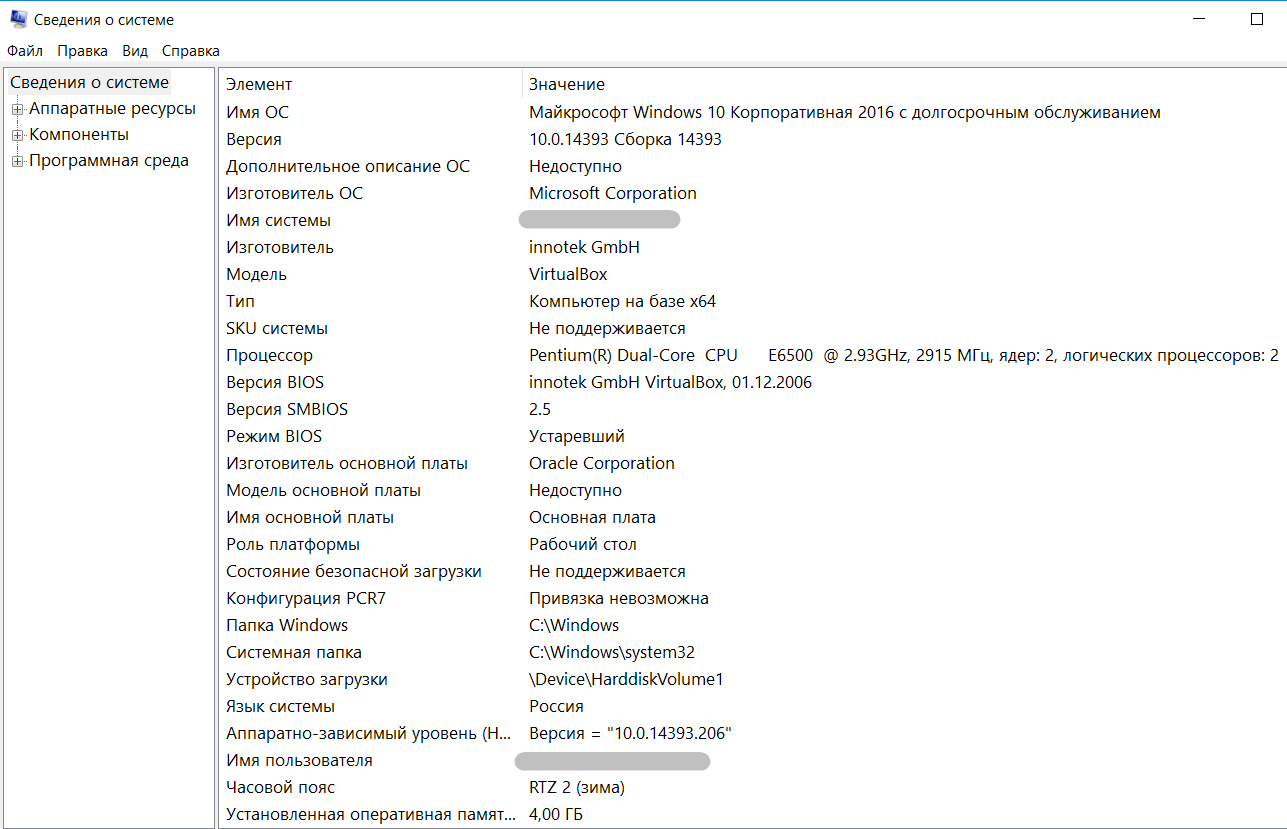Screen dimensions: 1287x829
Task: Click the 2.5 SMBIOS value
Action: click(x=540, y=409)
